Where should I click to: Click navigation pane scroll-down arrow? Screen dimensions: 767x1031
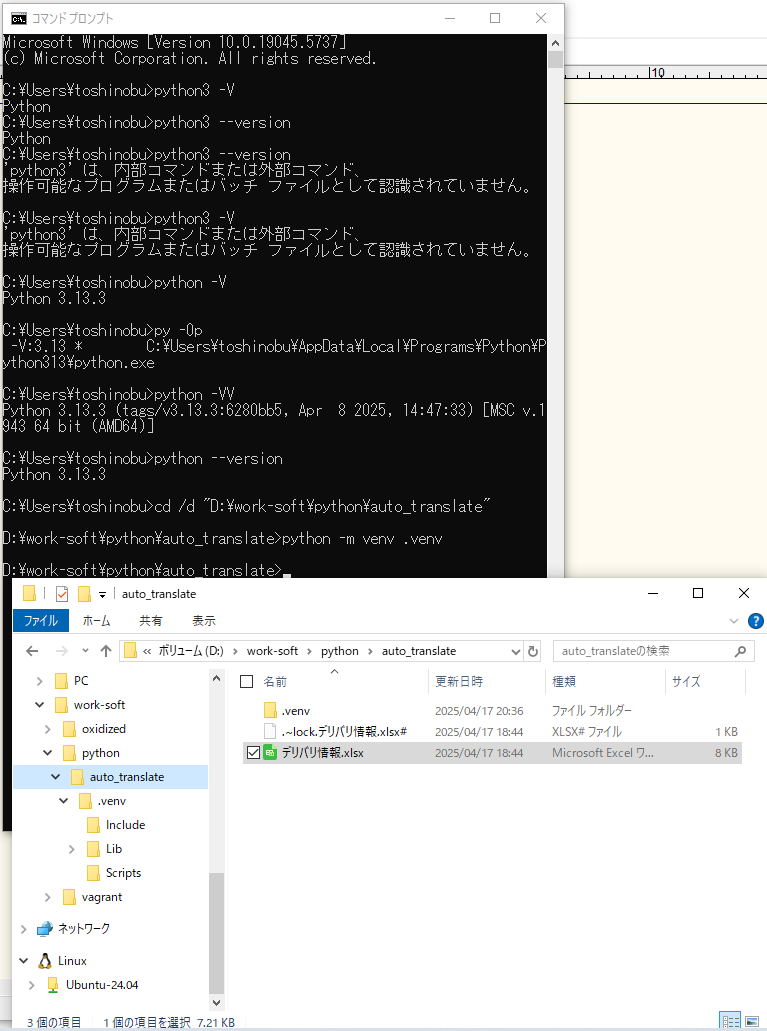click(x=216, y=1003)
